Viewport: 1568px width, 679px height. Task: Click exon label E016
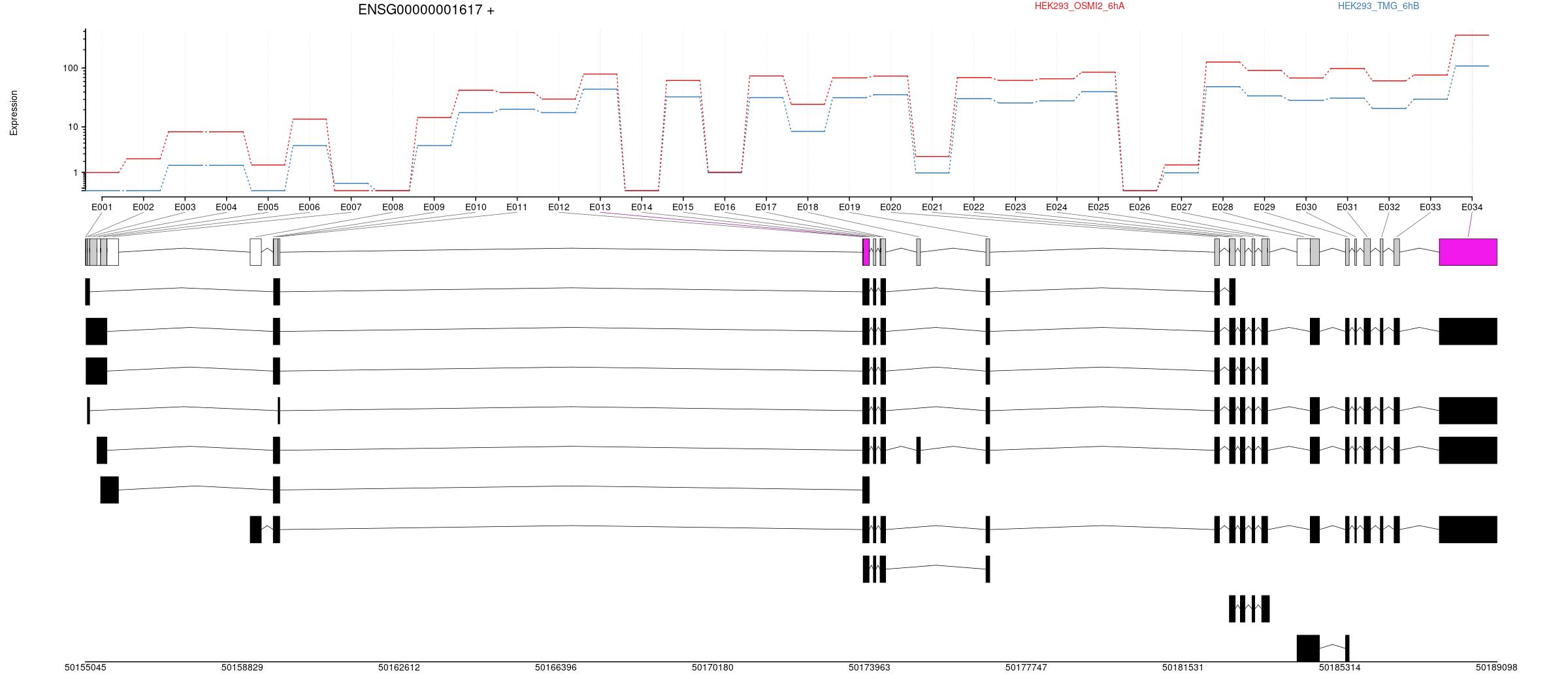(725, 207)
